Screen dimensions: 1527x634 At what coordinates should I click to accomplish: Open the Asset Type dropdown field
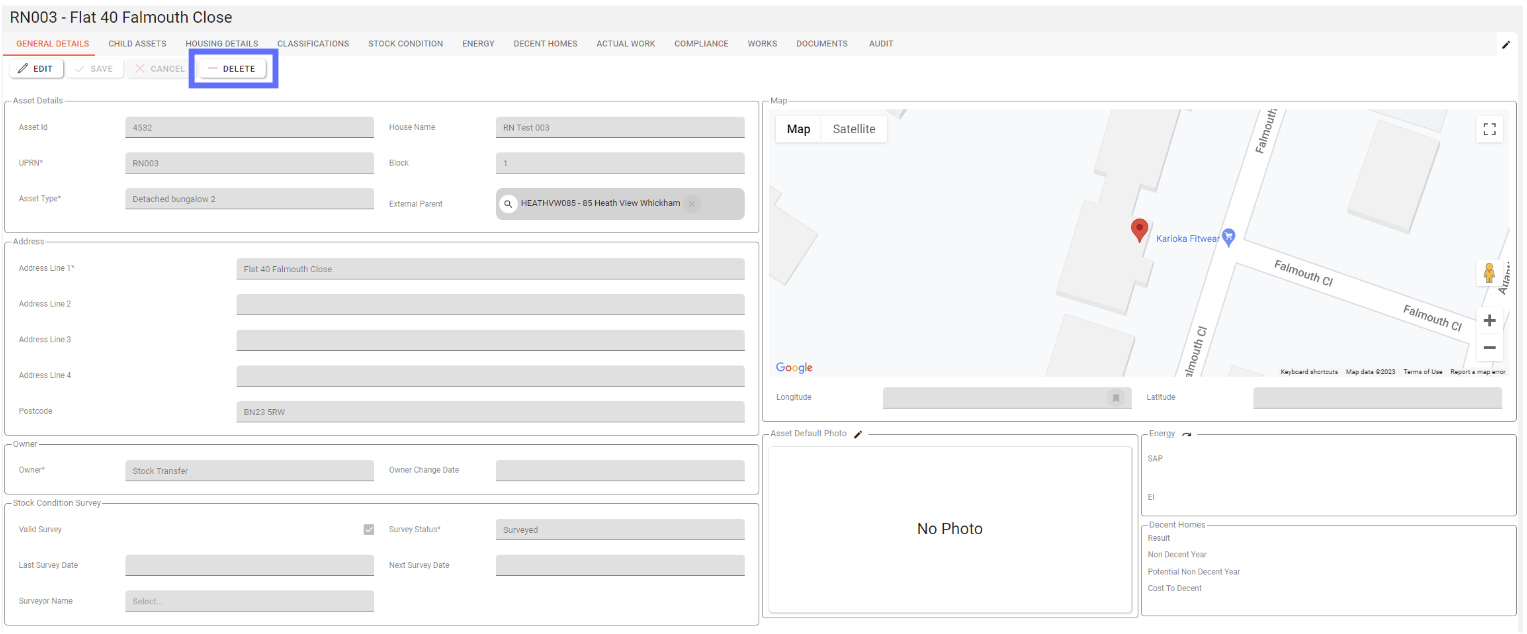click(x=249, y=199)
